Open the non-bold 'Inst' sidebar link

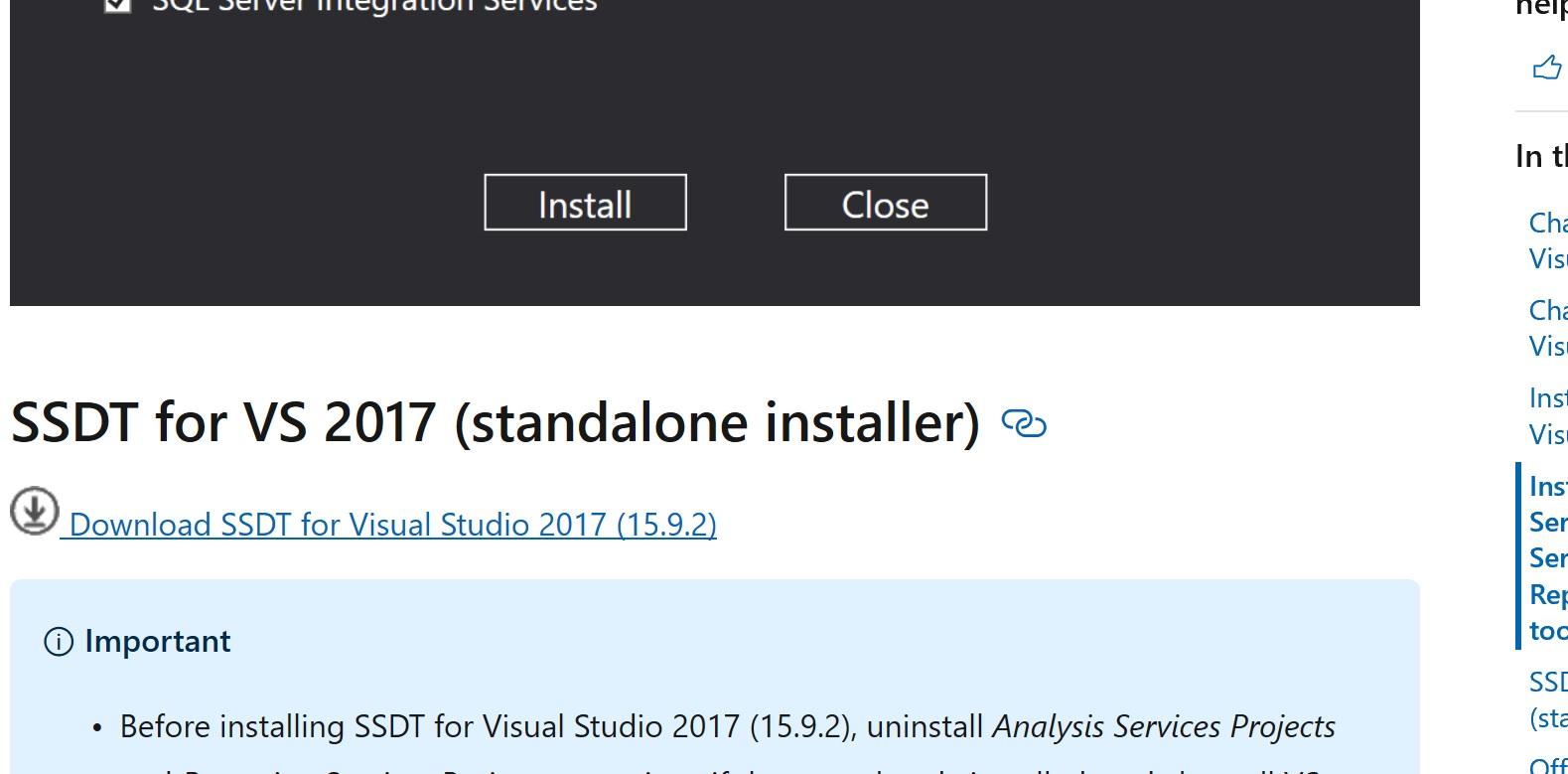click(1548, 415)
